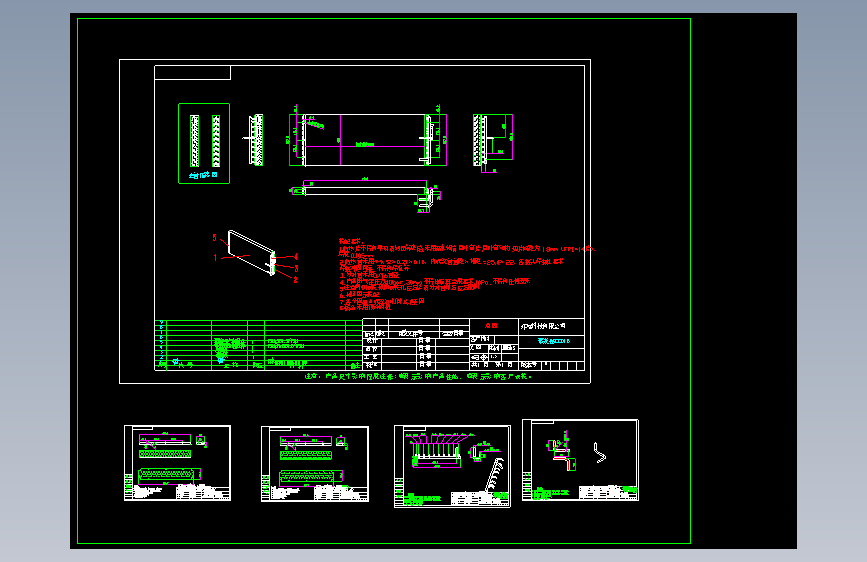Click the empty label box at sheet top-left
The height and width of the screenshot is (562, 867).
click(192, 72)
